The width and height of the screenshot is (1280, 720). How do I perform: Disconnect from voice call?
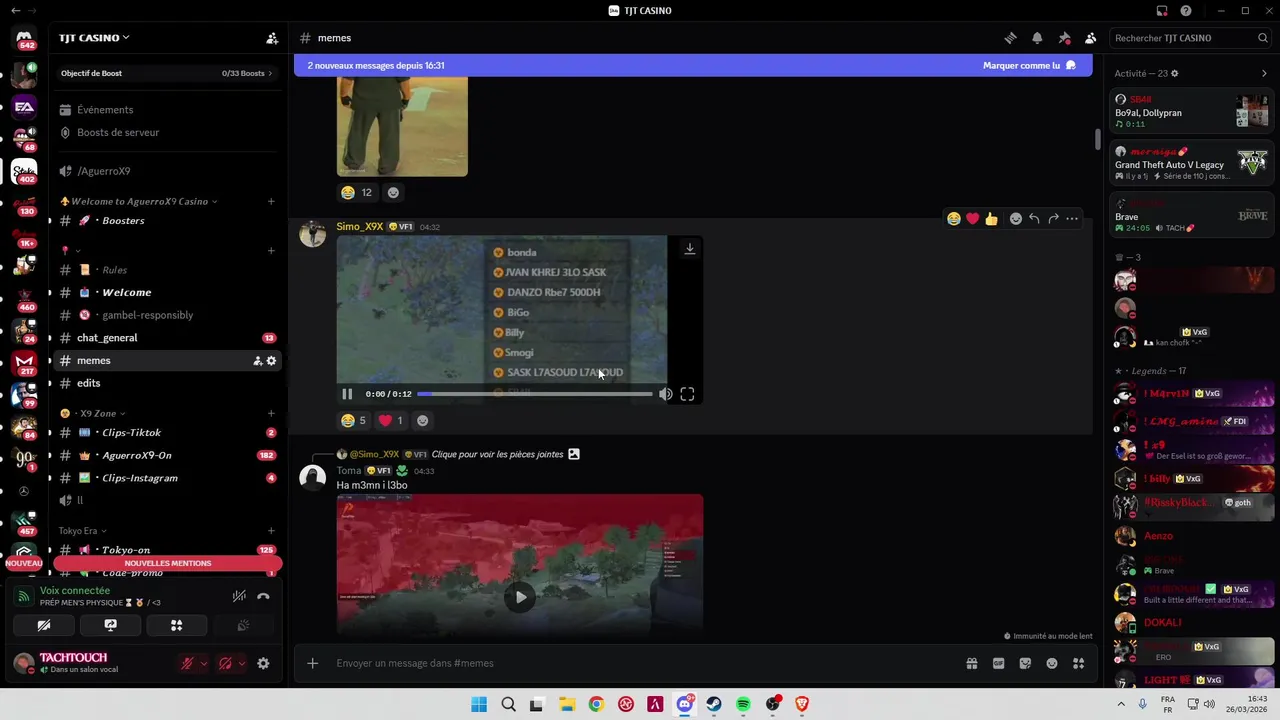[x=263, y=596]
